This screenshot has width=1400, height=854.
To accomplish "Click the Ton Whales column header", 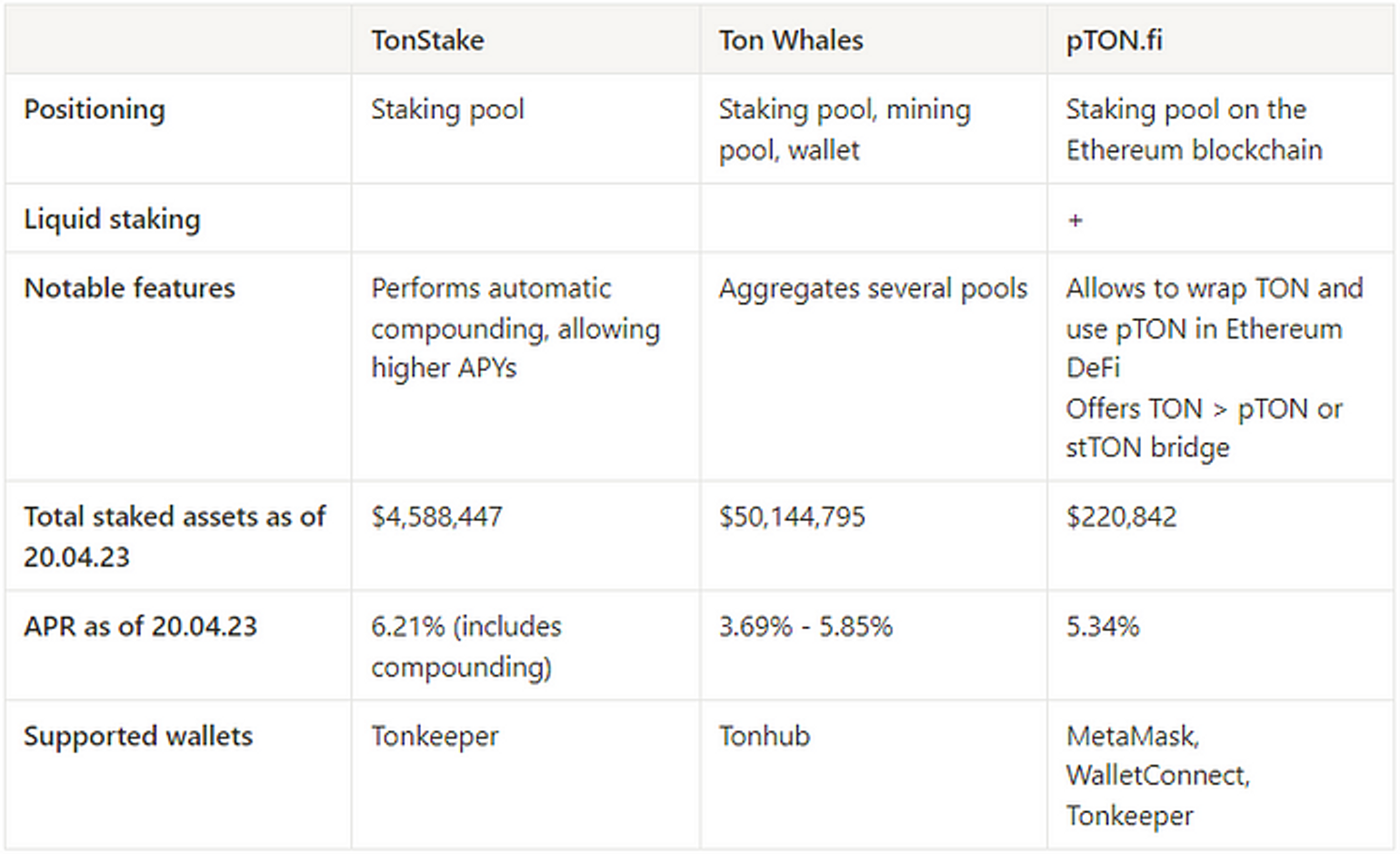I will coord(790,40).
